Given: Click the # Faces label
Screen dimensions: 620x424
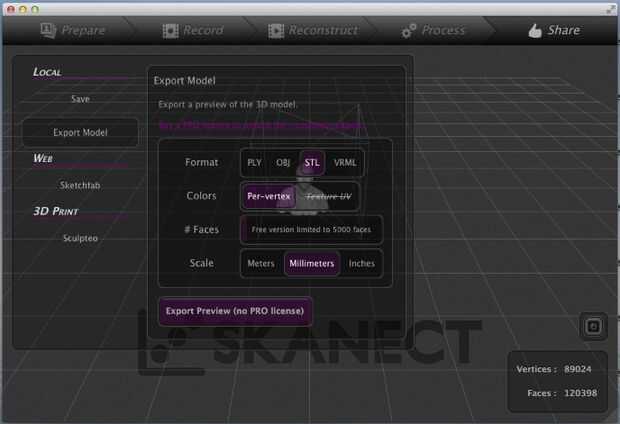Looking at the screenshot, I should tap(202, 229).
